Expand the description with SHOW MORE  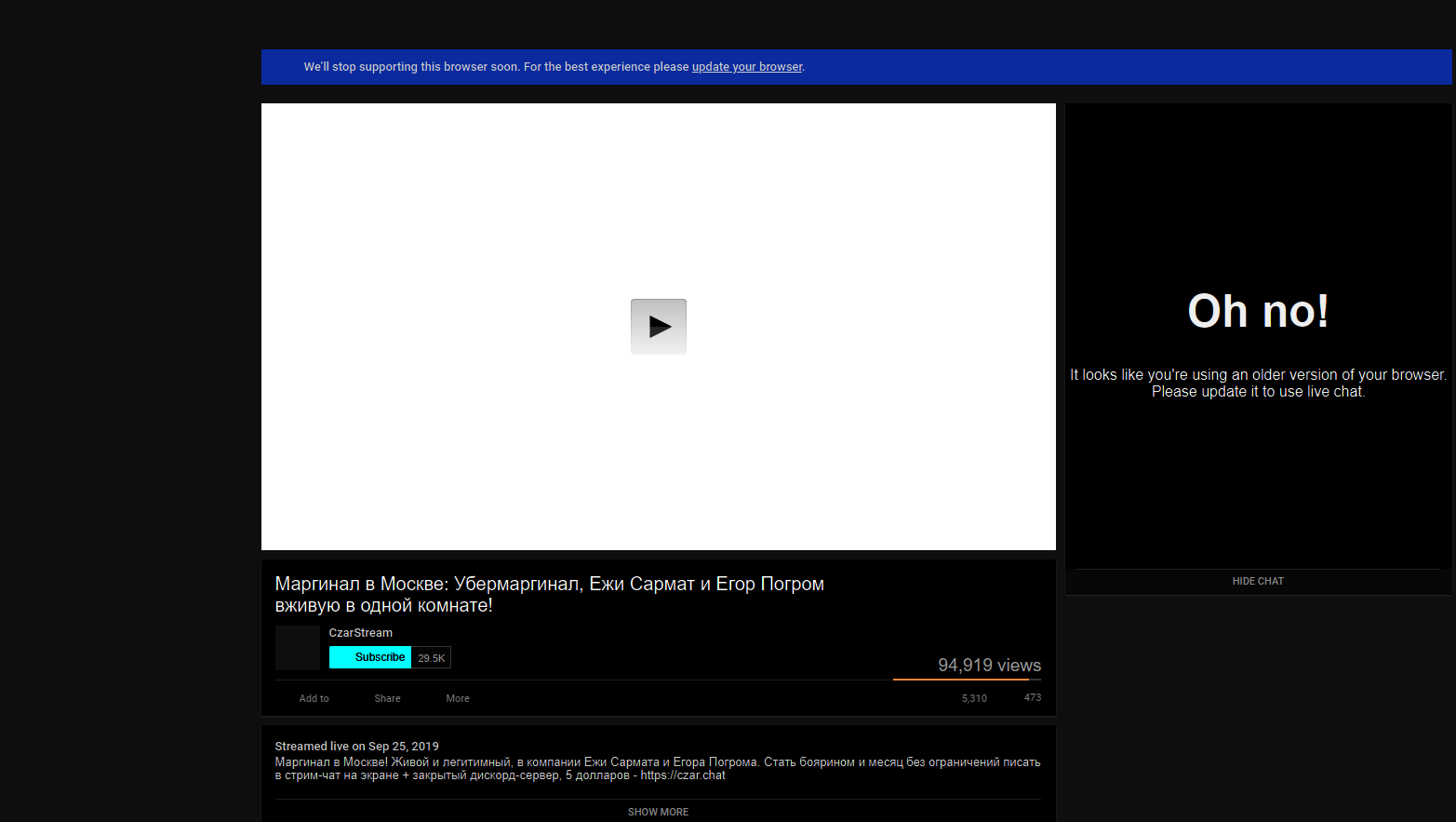pyautogui.click(x=658, y=812)
